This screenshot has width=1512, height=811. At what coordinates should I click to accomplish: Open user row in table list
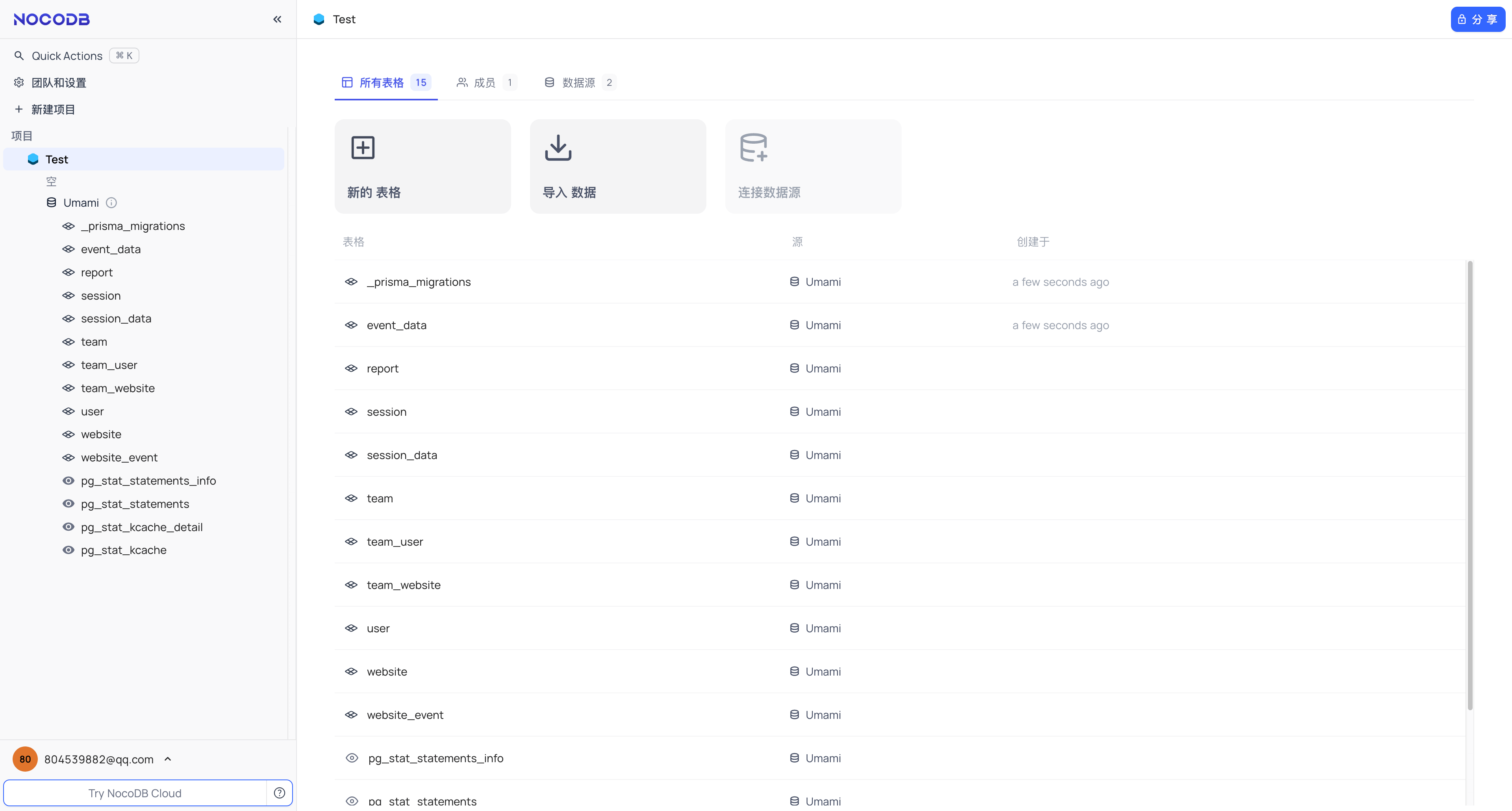[x=900, y=628]
